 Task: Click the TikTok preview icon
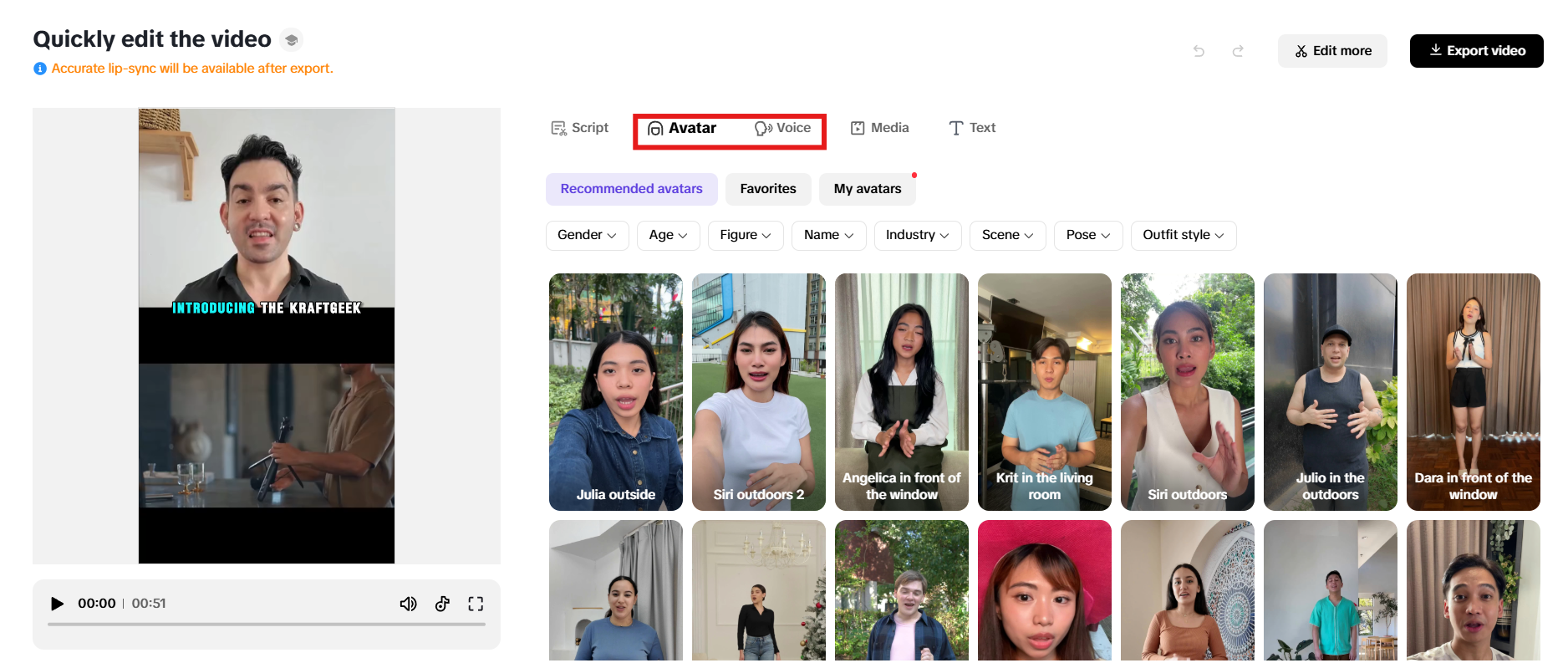[442, 604]
